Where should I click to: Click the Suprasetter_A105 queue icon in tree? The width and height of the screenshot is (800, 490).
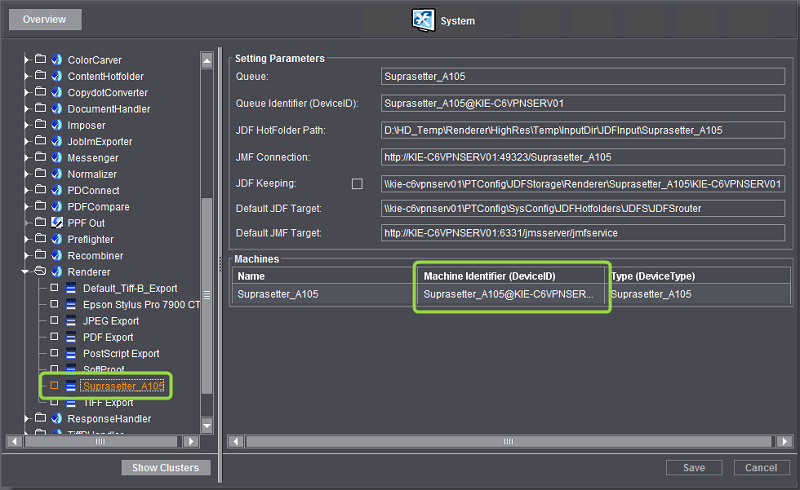(71, 386)
